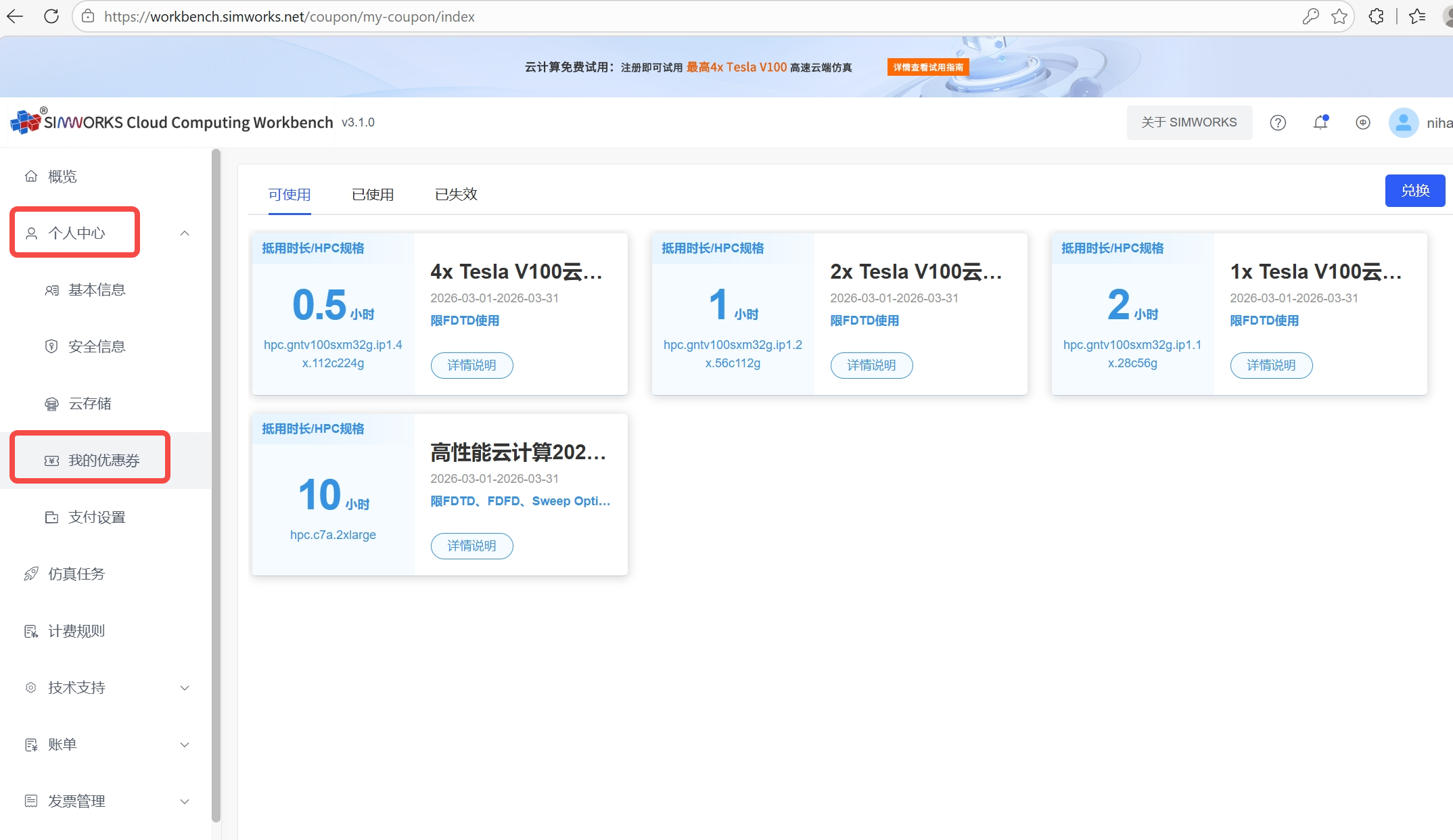Click the user avatar icon
This screenshot has width=1453, height=840.
tap(1403, 122)
